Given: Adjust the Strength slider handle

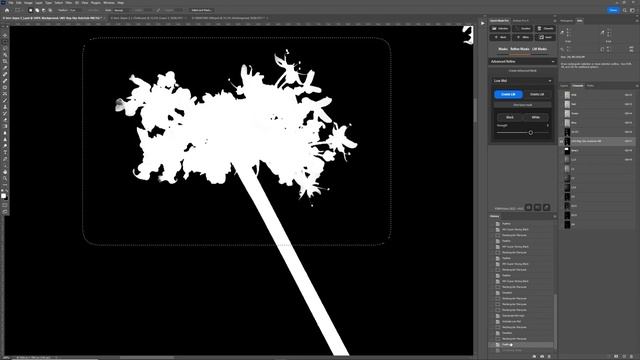Looking at the screenshot, I should tap(531, 133).
